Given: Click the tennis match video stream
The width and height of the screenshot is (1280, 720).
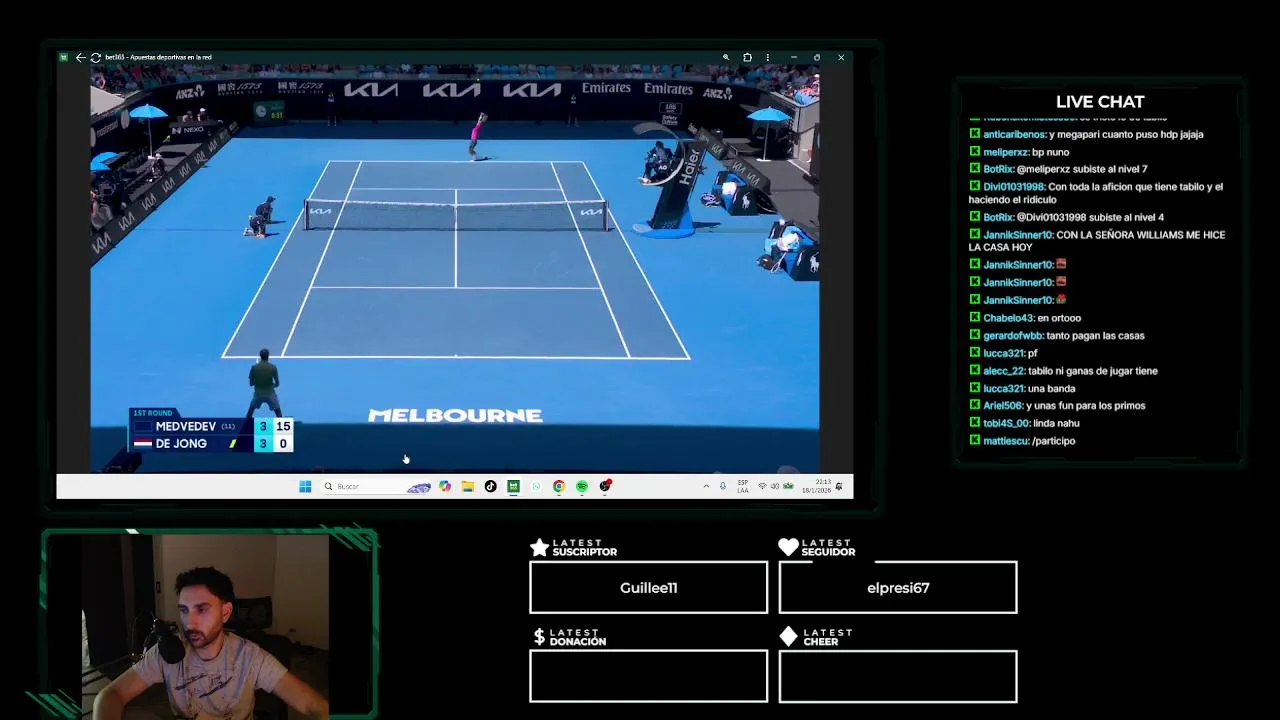Looking at the screenshot, I should (455, 268).
